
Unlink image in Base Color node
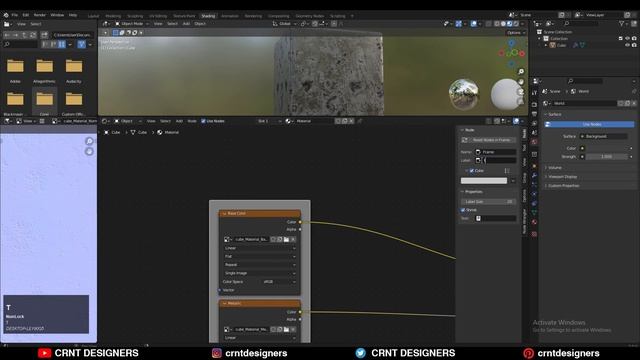293,240
